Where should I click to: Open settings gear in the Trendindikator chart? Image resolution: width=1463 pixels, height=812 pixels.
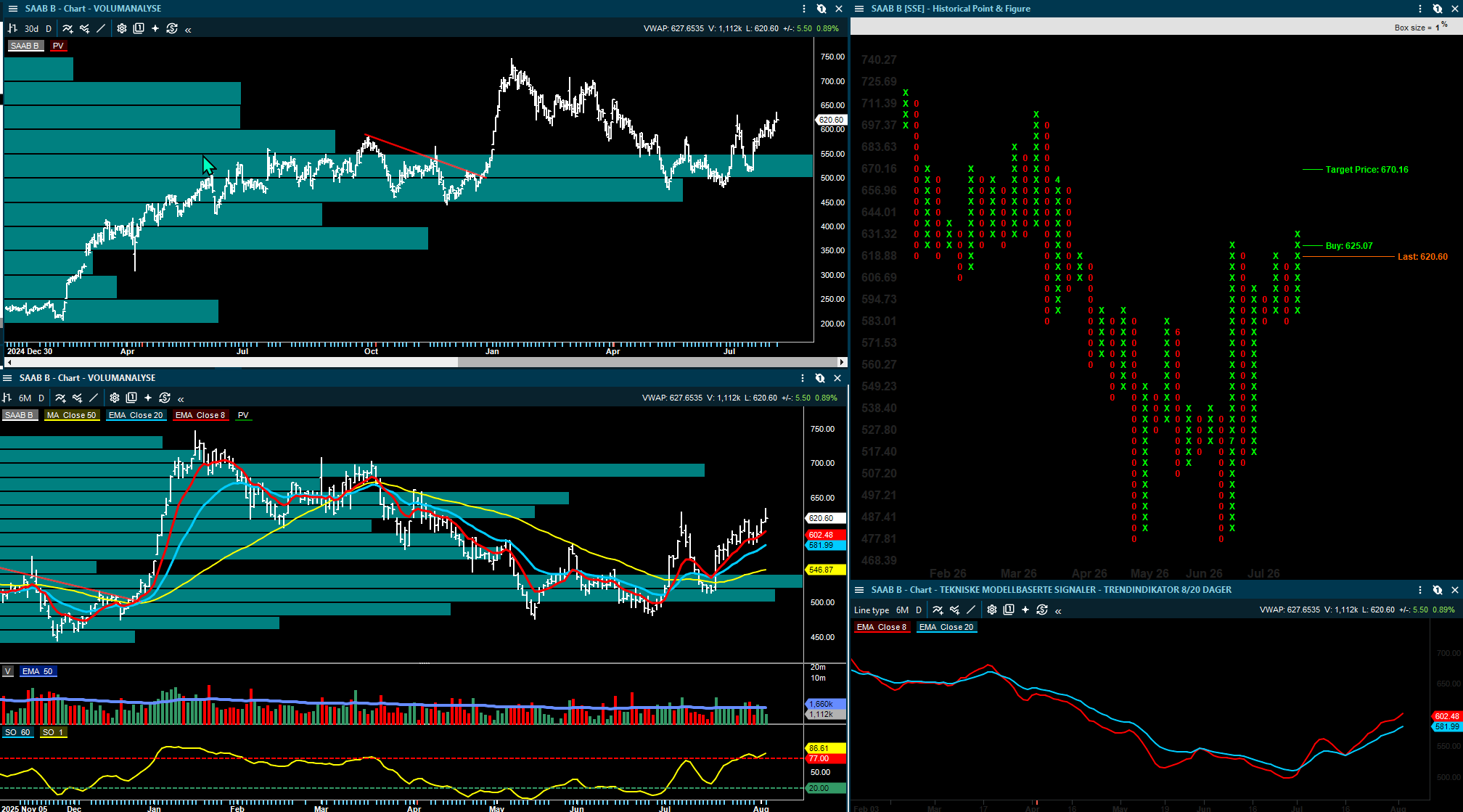[992, 610]
